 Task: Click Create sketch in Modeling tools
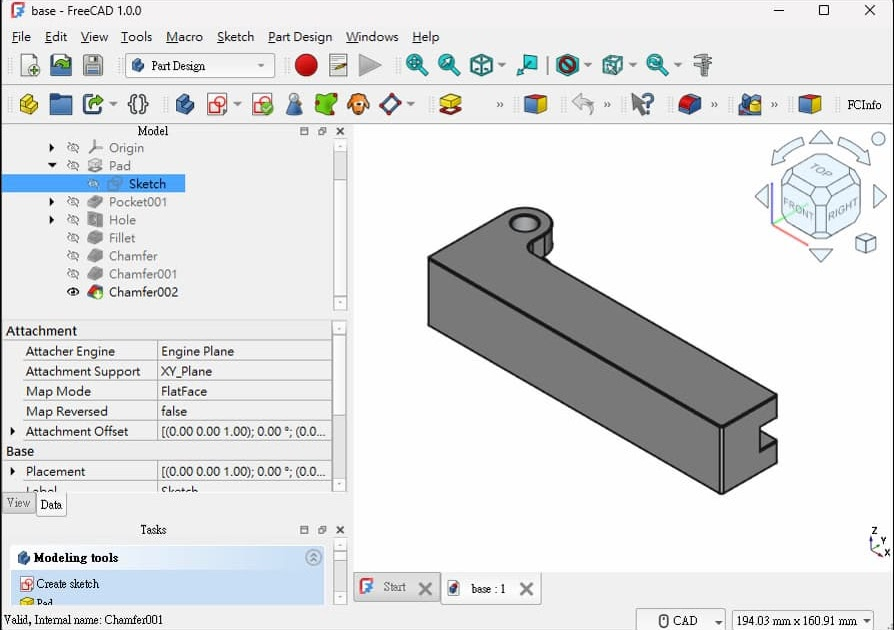67,584
